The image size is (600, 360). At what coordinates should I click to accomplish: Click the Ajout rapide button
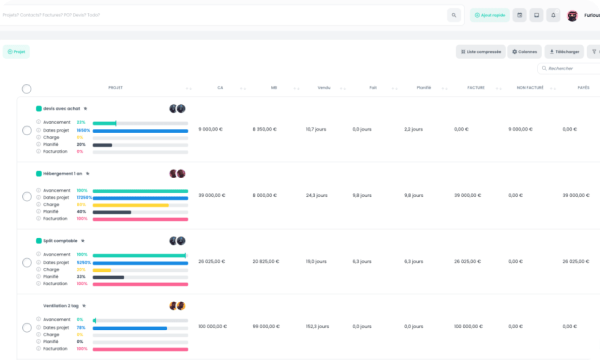490,15
